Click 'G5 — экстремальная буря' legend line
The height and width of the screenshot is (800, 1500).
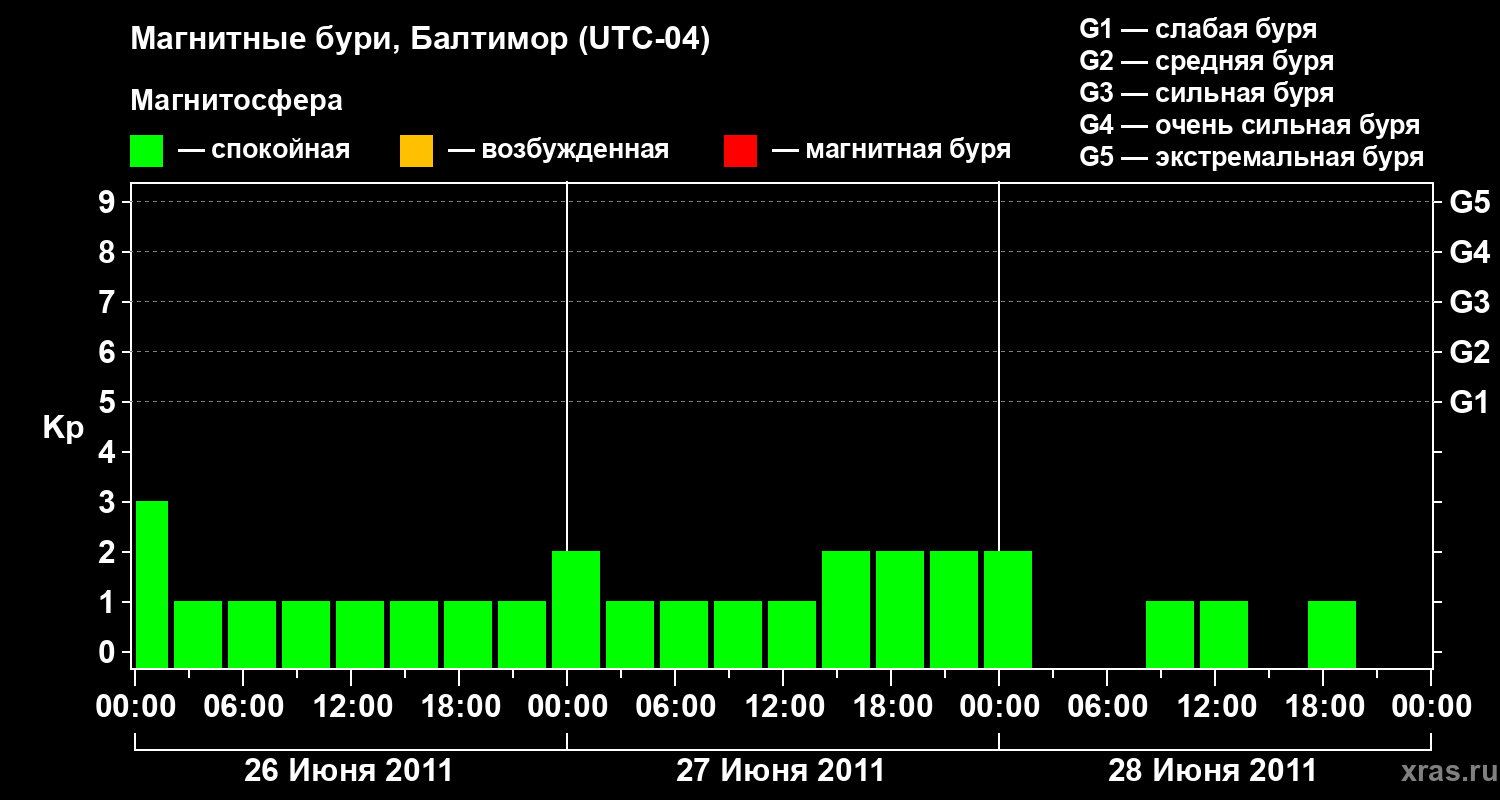[1252, 158]
